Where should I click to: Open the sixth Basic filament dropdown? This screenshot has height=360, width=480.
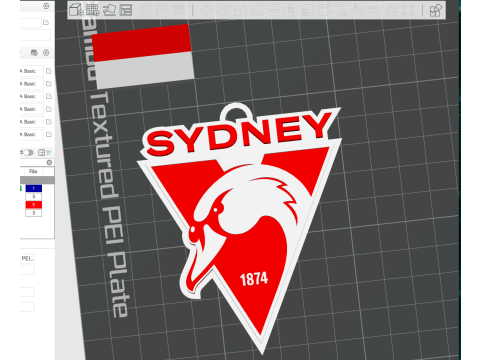tap(32, 134)
